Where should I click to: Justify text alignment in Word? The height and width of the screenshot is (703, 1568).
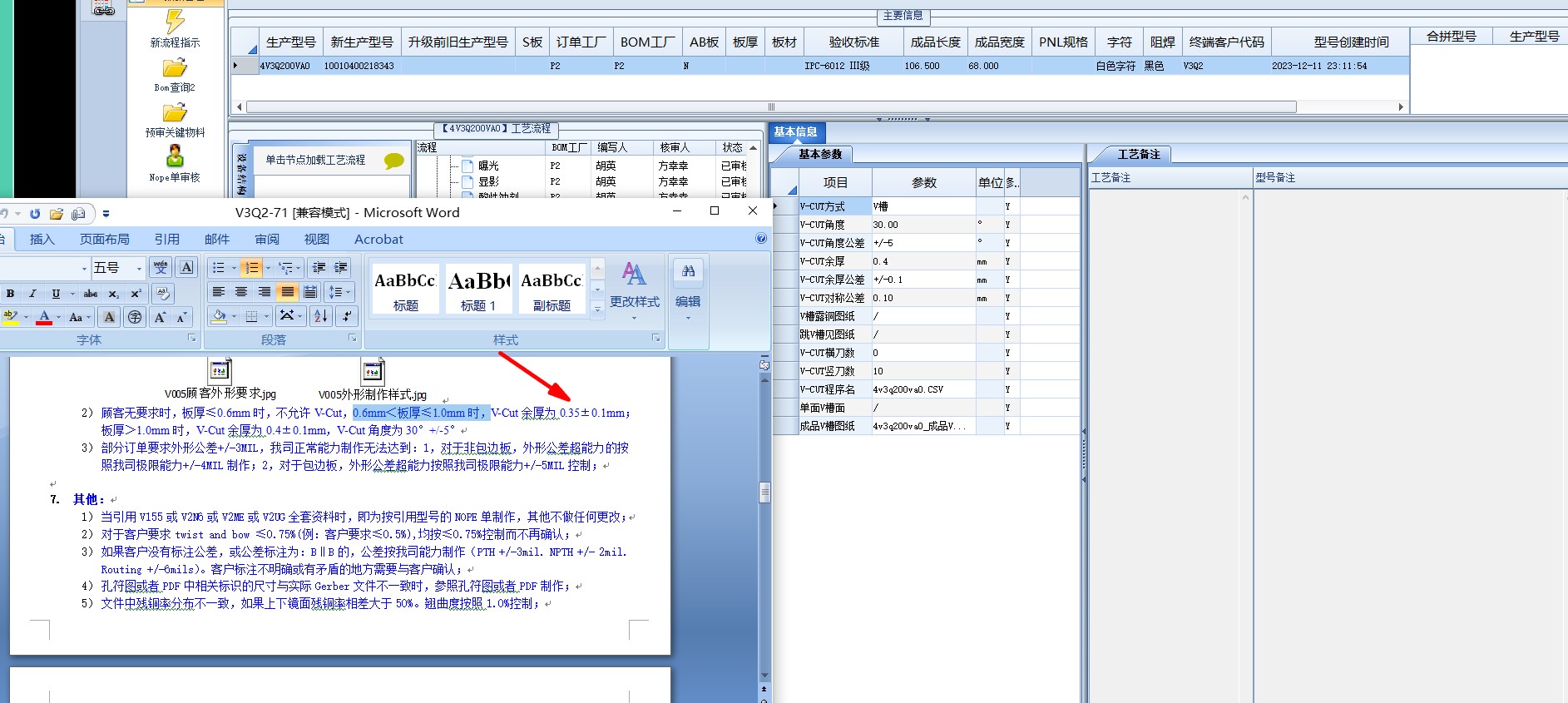coord(287,292)
